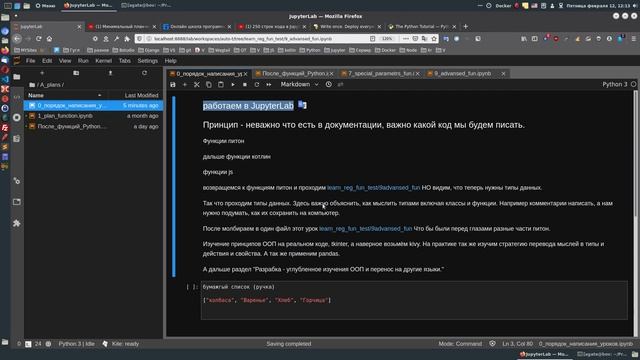Open the Help menu
This screenshot has width=640, height=360.
click(x=171, y=61)
